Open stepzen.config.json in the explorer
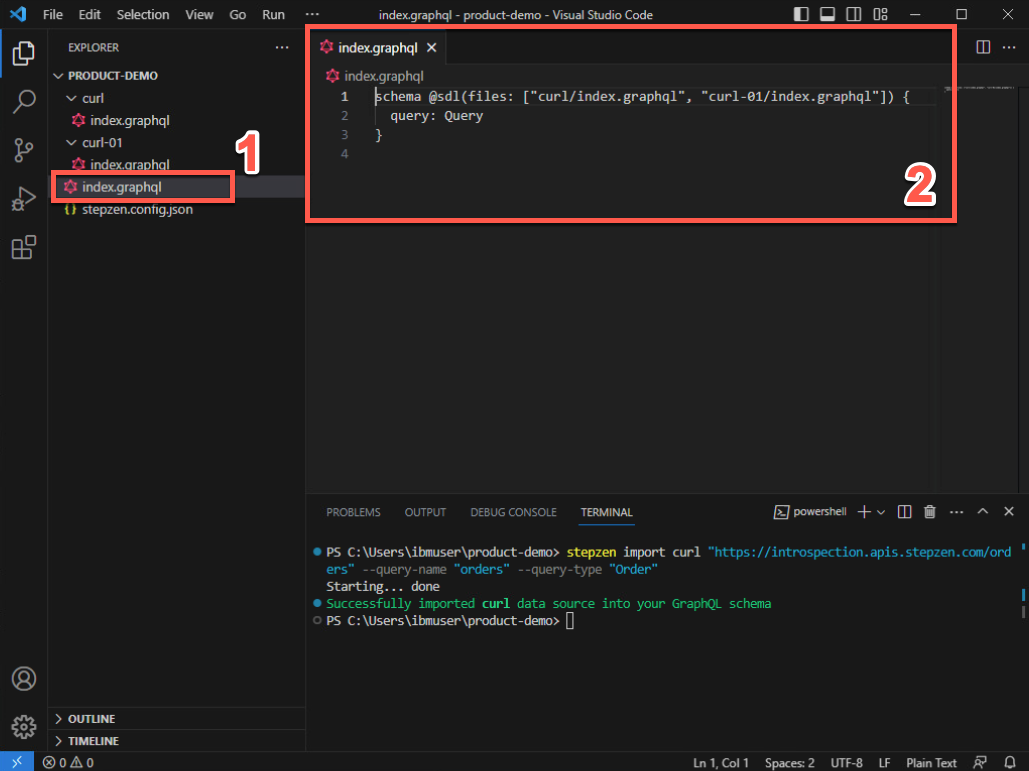This screenshot has height=771, width=1029. [137, 209]
